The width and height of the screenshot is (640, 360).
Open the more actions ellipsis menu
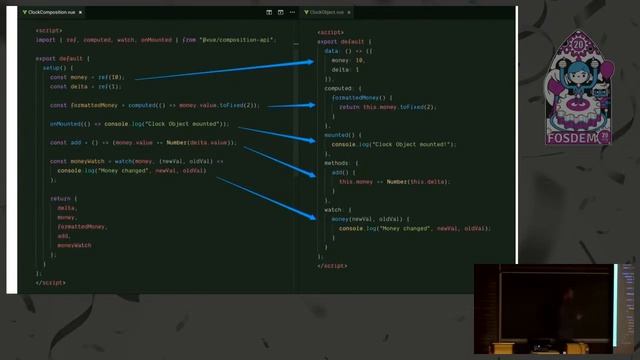[x=292, y=13]
